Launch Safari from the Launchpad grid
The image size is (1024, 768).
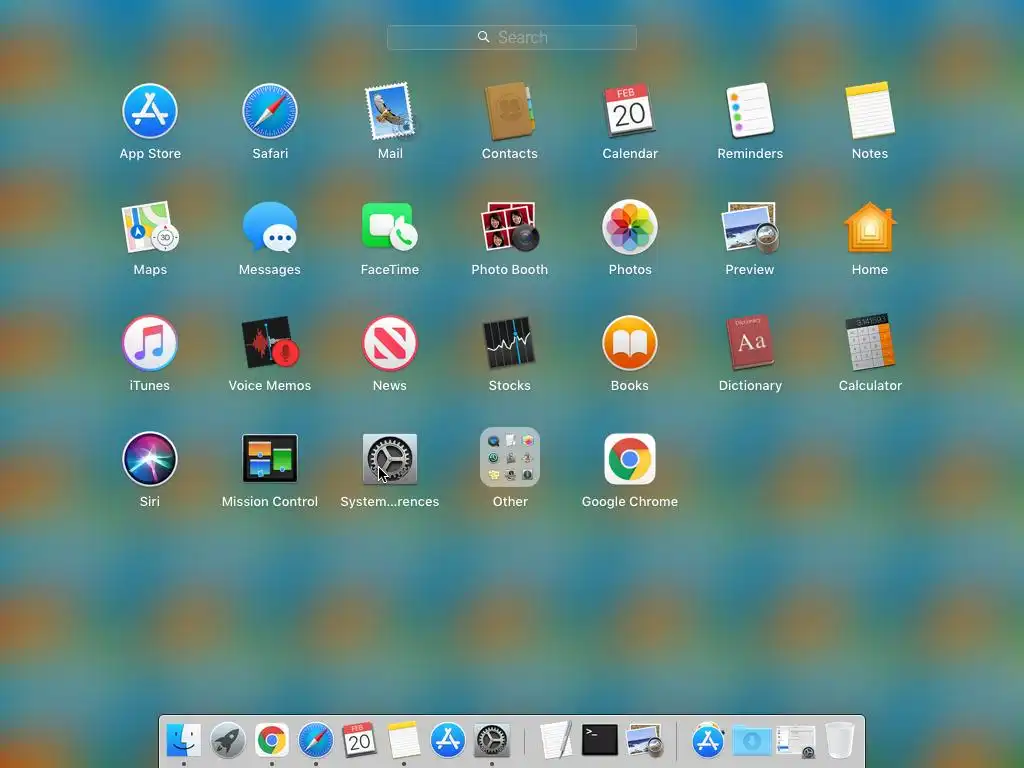pyautogui.click(x=270, y=111)
